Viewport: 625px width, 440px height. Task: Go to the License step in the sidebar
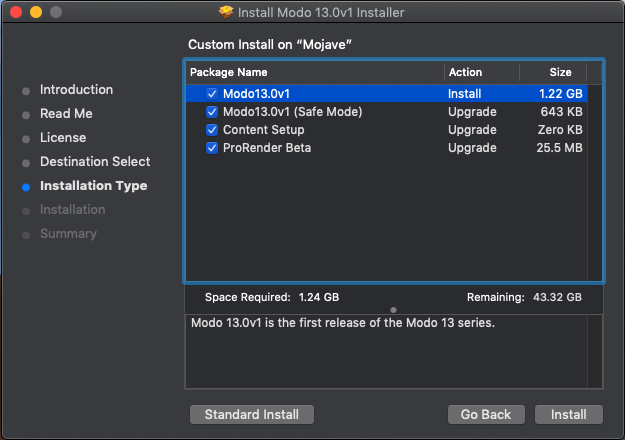[x=63, y=138]
